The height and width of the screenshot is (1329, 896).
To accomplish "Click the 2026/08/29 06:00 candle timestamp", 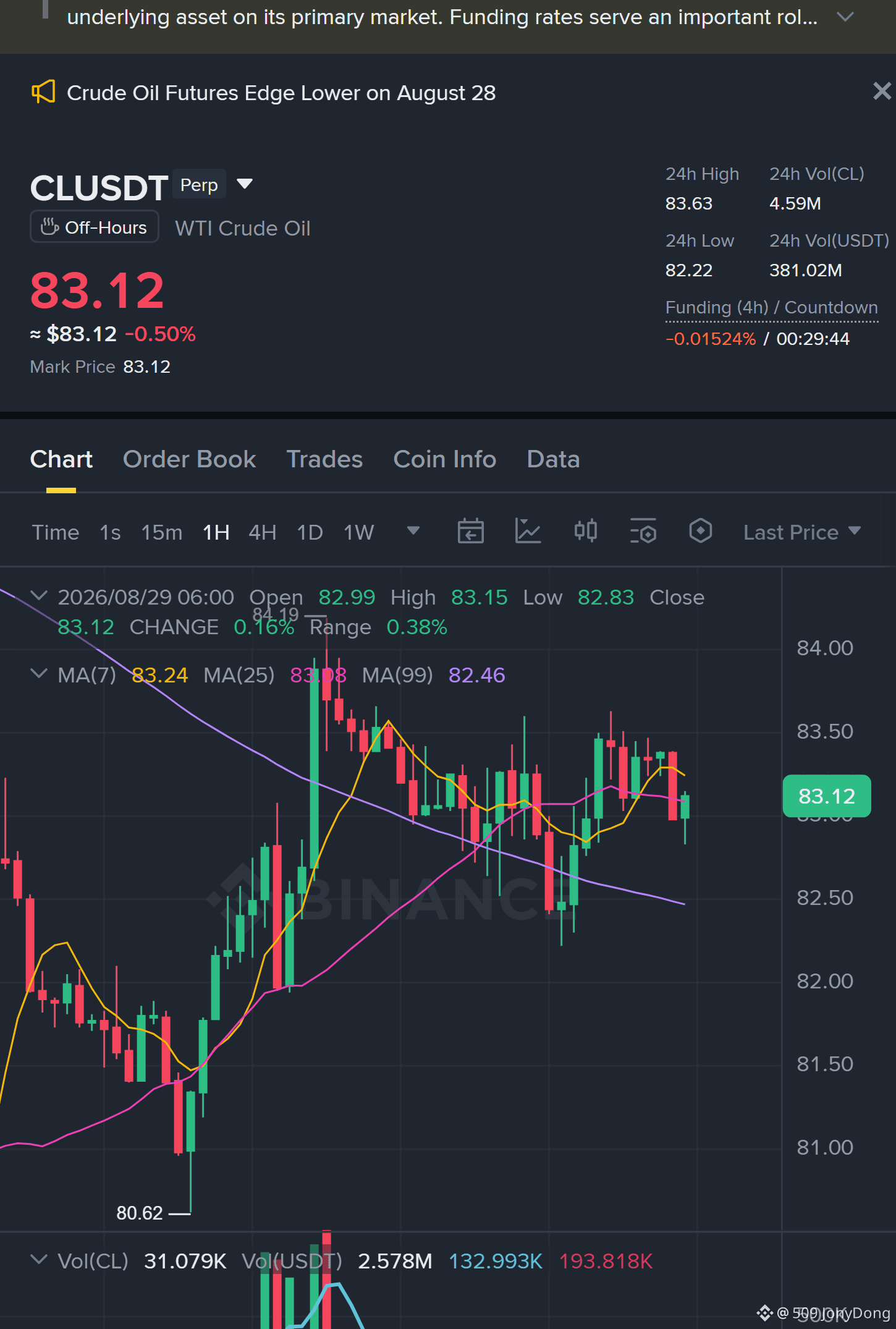I will pyautogui.click(x=146, y=597).
